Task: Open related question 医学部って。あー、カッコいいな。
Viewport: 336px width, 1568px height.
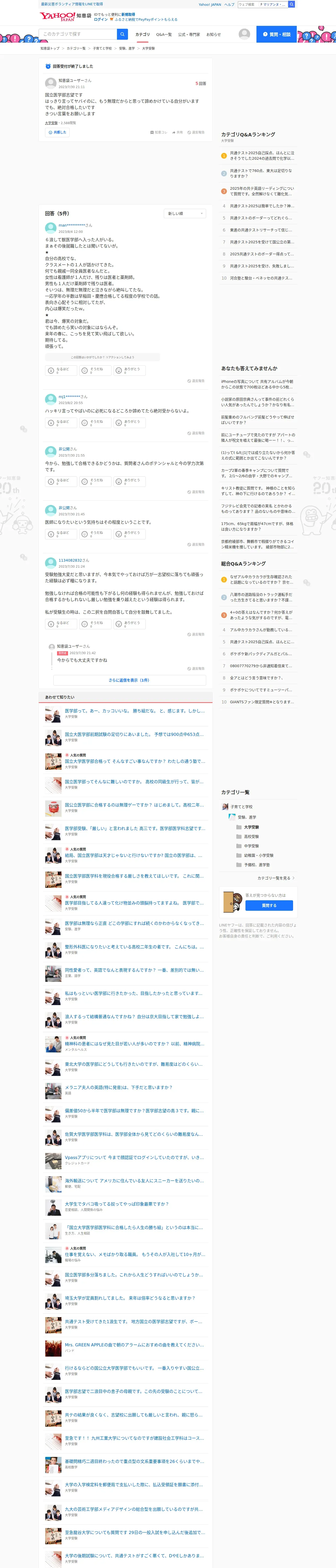Action: [135, 710]
